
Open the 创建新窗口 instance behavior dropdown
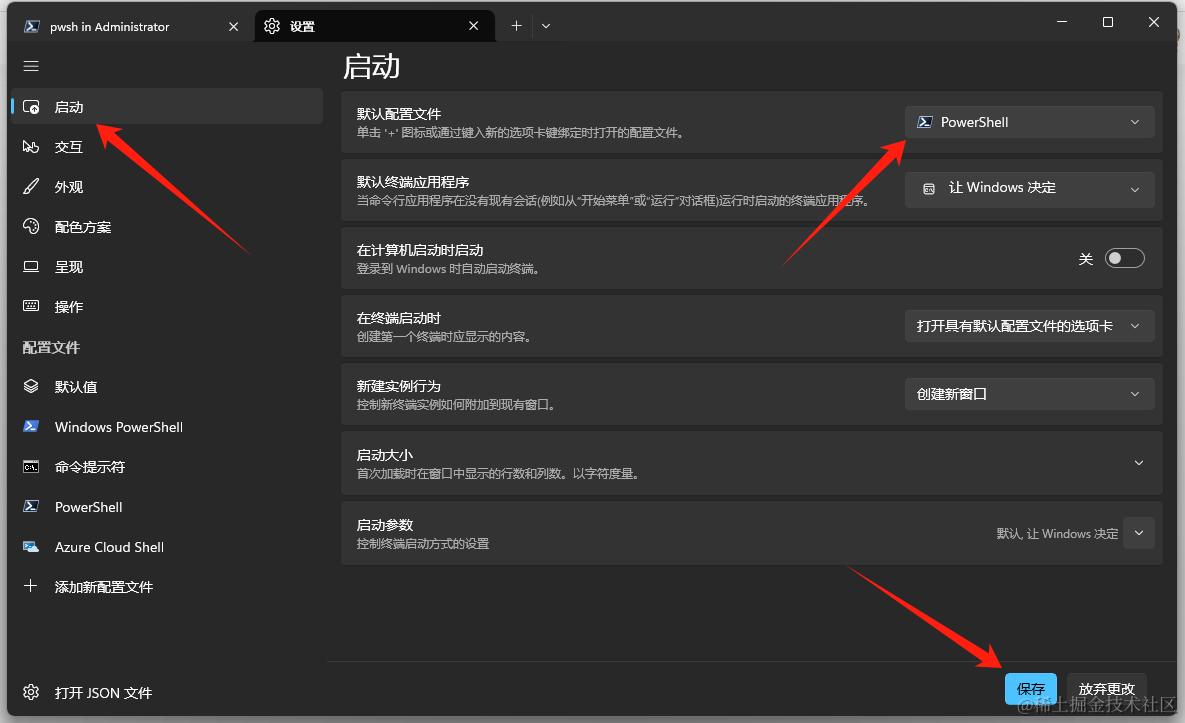tap(1029, 394)
